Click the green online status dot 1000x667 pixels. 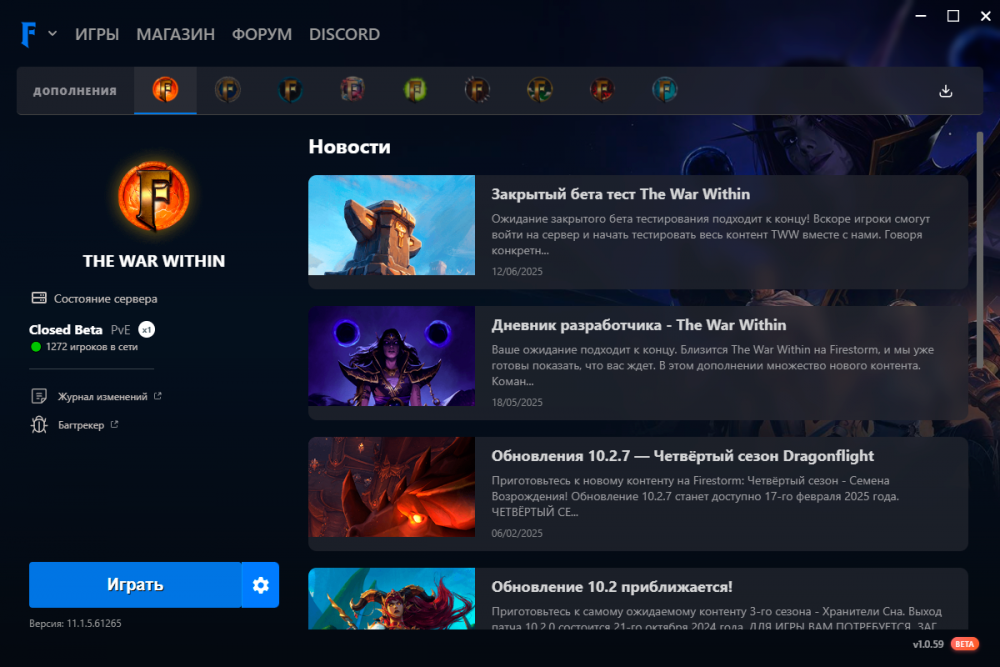(x=36, y=347)
